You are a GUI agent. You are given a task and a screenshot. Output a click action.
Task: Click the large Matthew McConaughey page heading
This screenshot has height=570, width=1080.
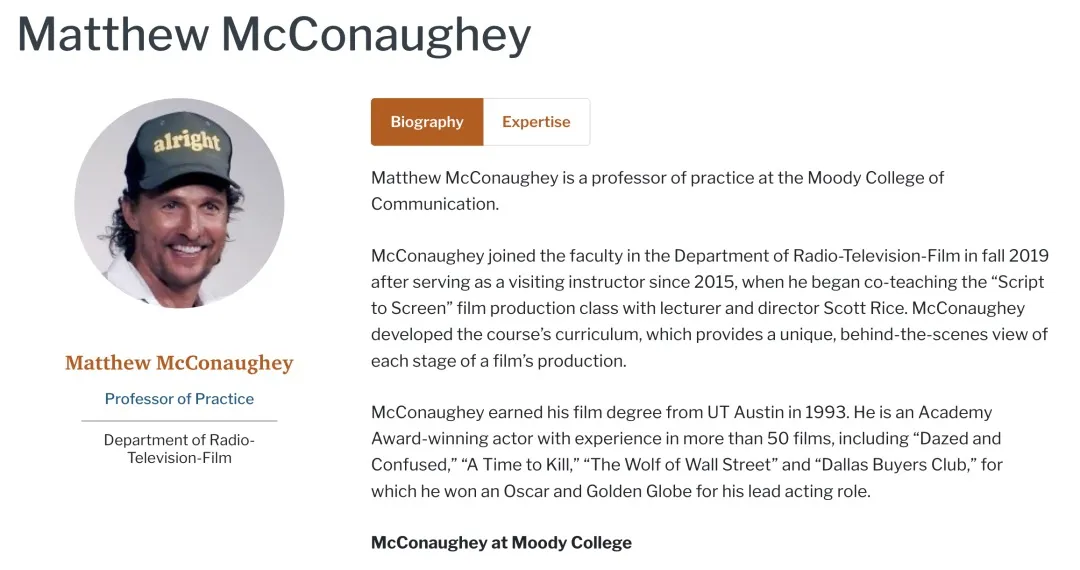(274, 35)
